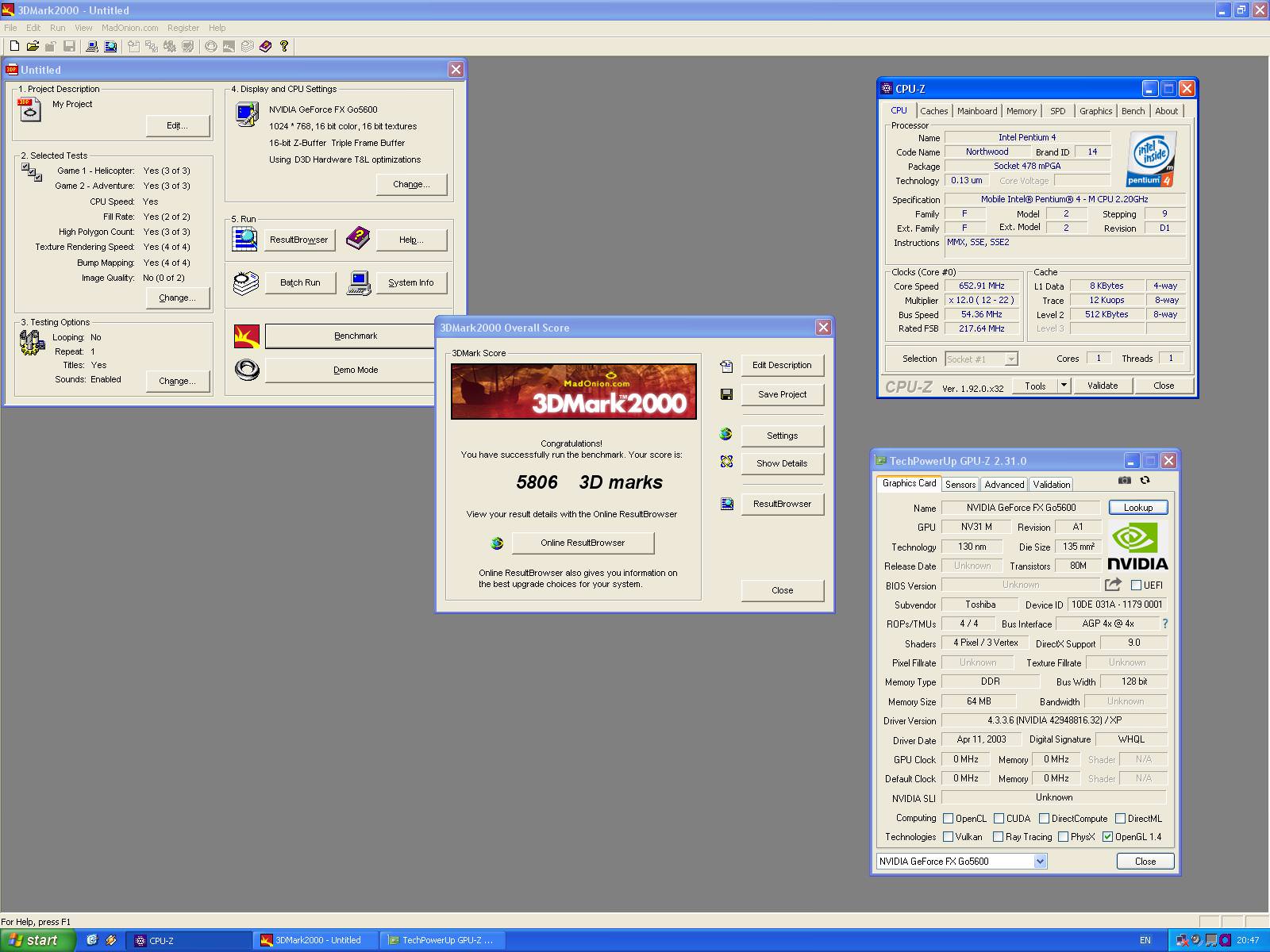Toggle the UEFI checkbox in GPU-Z

pos(1136,585)
